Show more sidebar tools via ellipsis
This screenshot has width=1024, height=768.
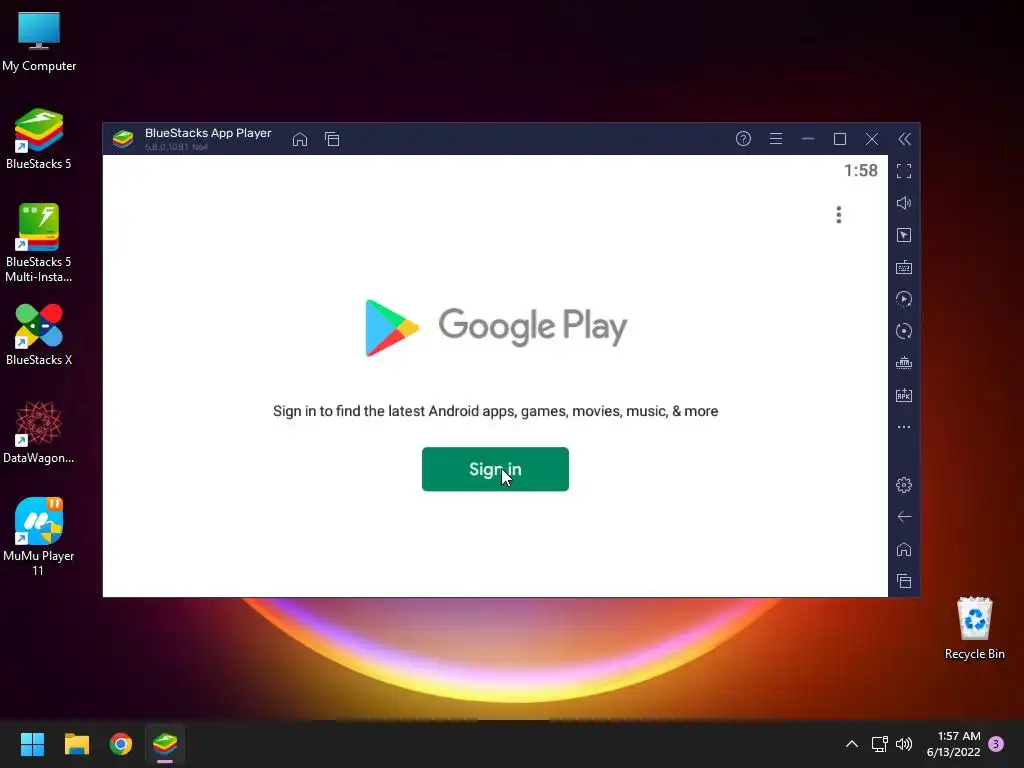pos(904,427)
